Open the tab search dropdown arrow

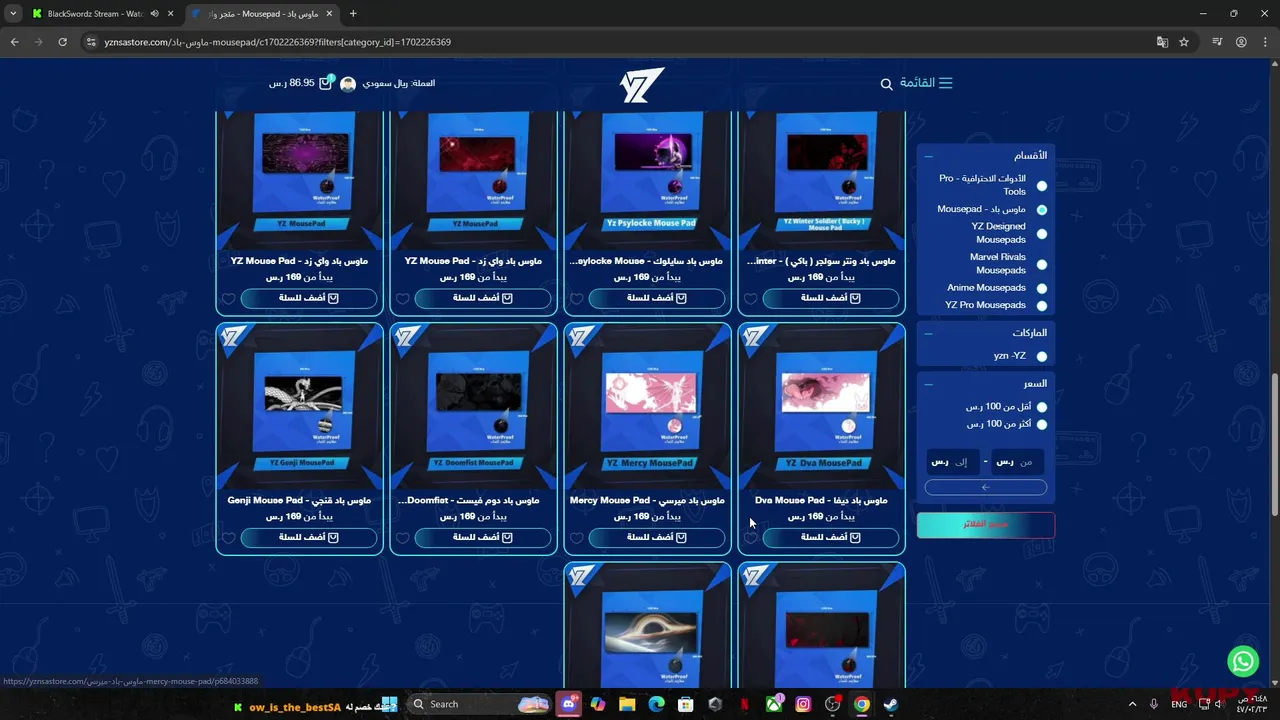coord(13,14)
